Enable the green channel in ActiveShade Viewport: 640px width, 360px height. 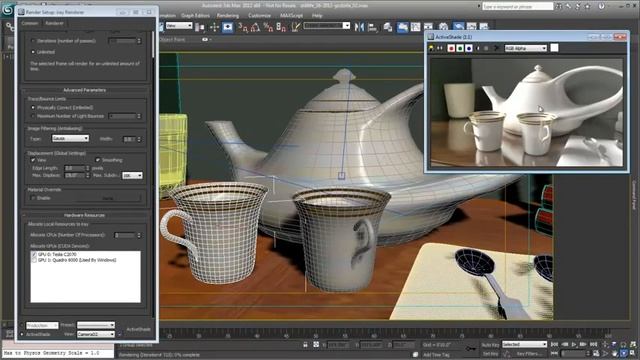pos(460,48)
